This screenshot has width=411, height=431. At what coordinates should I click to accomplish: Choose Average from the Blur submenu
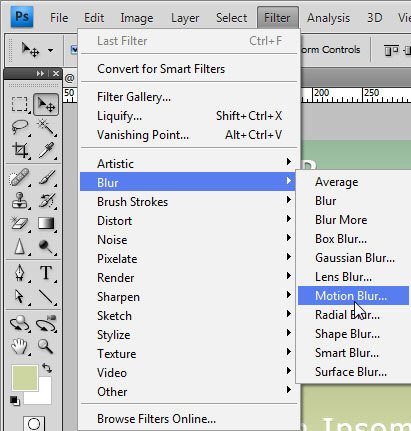click(354, 182)
